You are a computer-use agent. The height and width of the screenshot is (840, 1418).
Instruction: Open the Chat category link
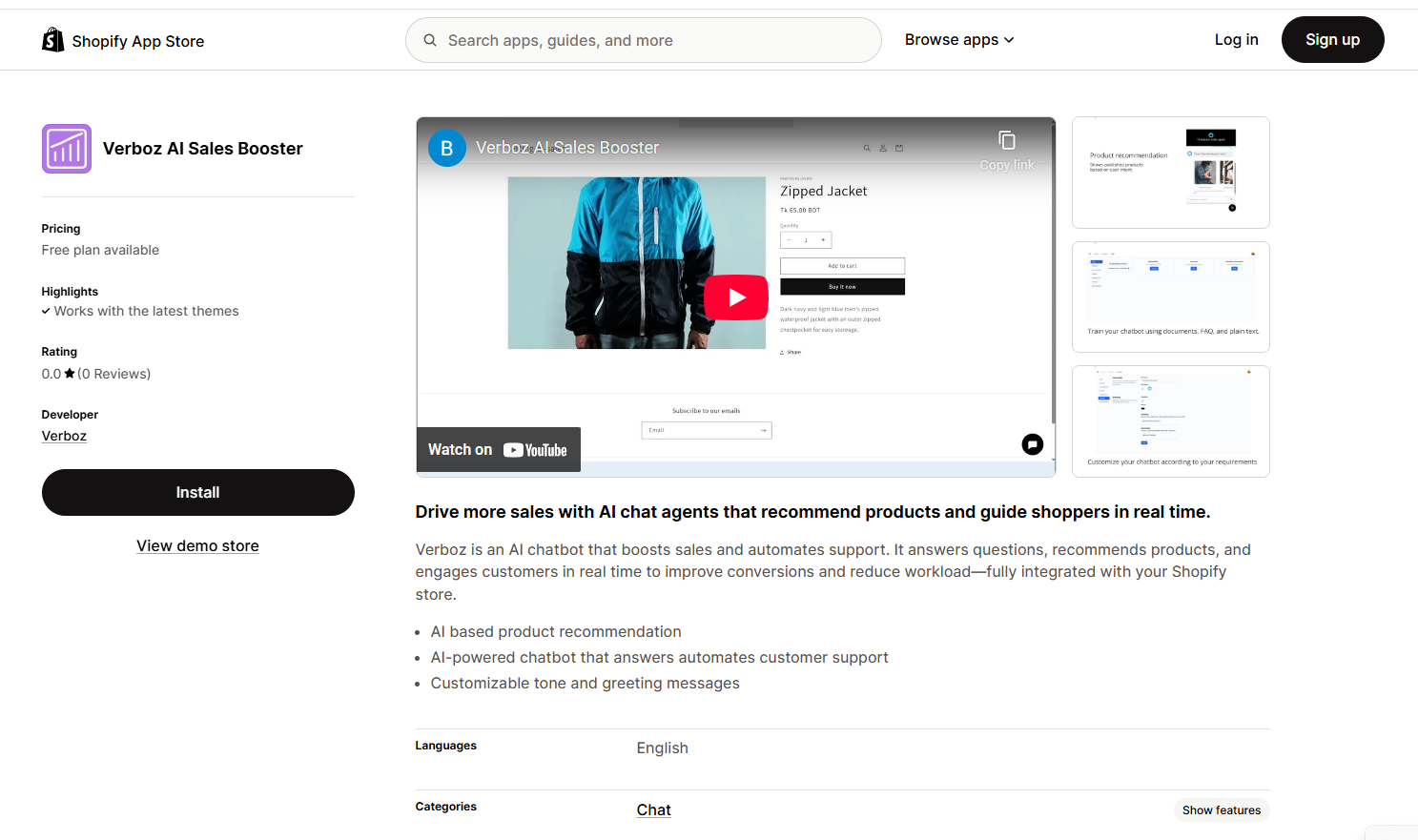pyautogui.click(x=653, y=810)
